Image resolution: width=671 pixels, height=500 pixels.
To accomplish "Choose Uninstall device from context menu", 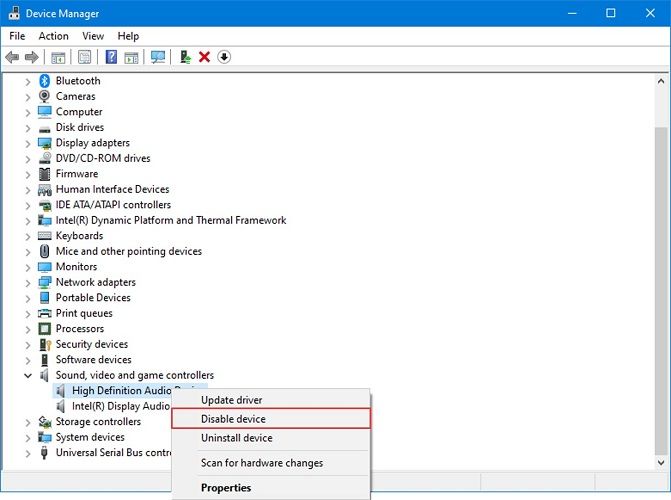I will click(x=271, y=438).
